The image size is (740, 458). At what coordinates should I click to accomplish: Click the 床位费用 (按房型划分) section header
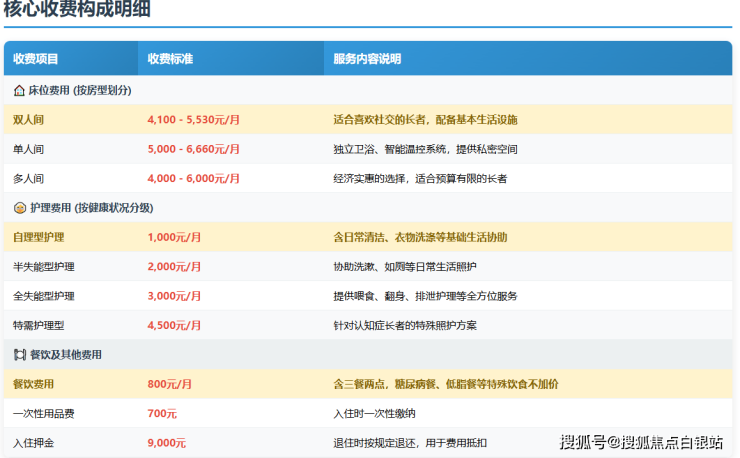coord(79,90)
